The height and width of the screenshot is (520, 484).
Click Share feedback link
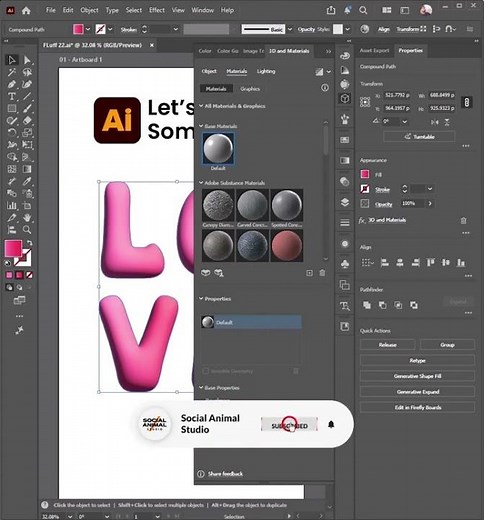(225, 474)
